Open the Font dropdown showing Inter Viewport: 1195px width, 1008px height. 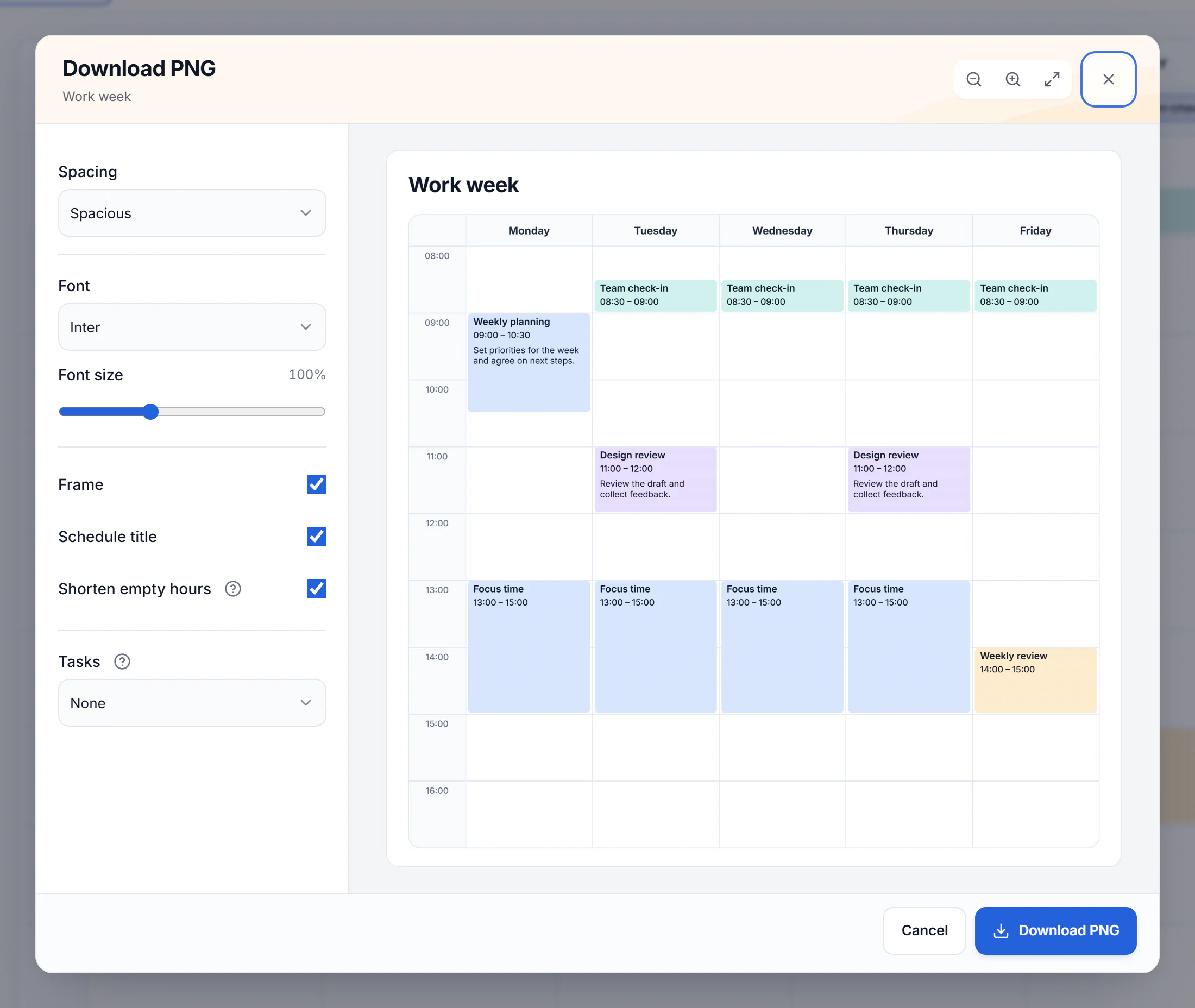click(x=192, y=327)
